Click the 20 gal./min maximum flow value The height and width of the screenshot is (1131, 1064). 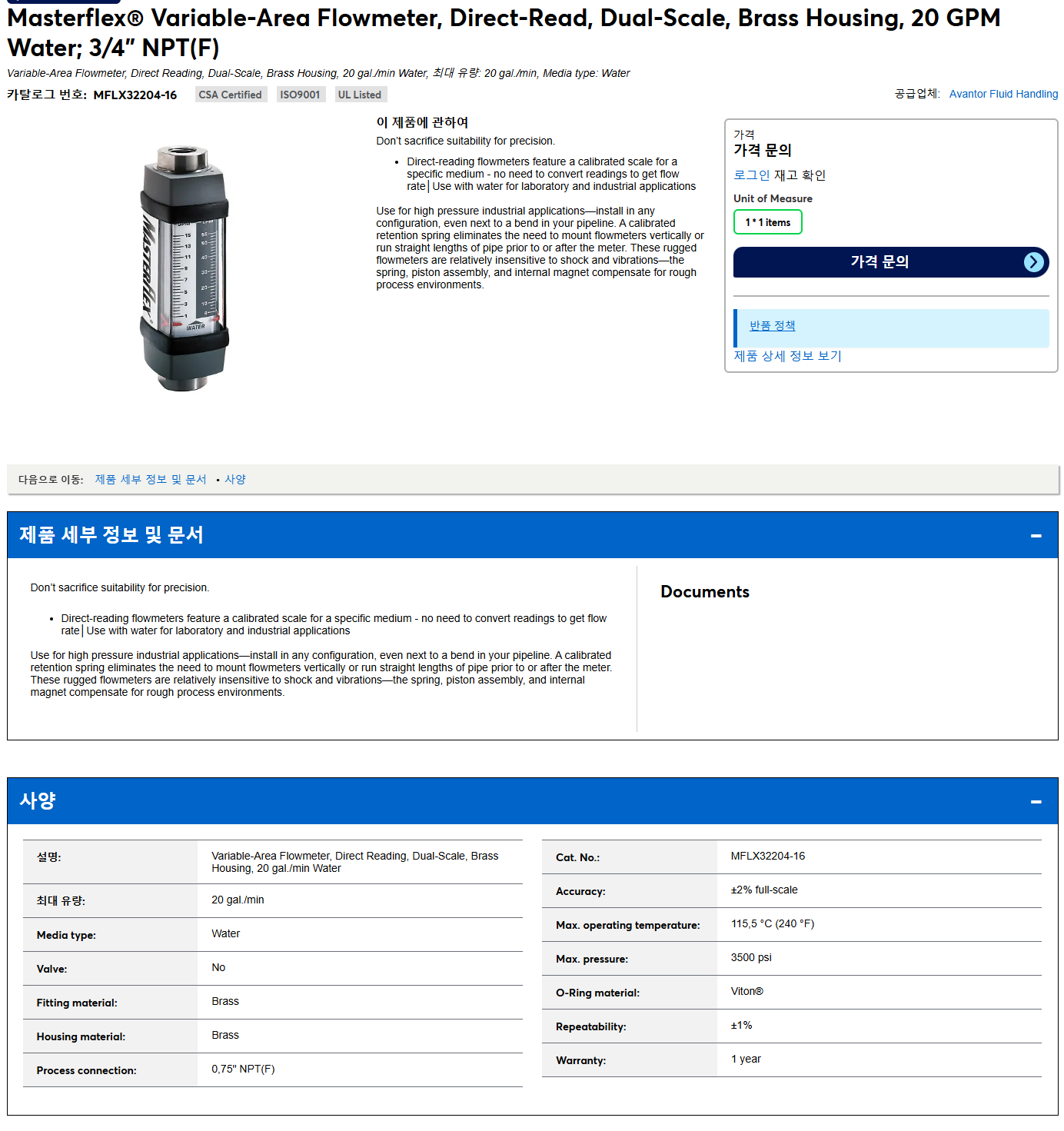click(x=238, y=900)
